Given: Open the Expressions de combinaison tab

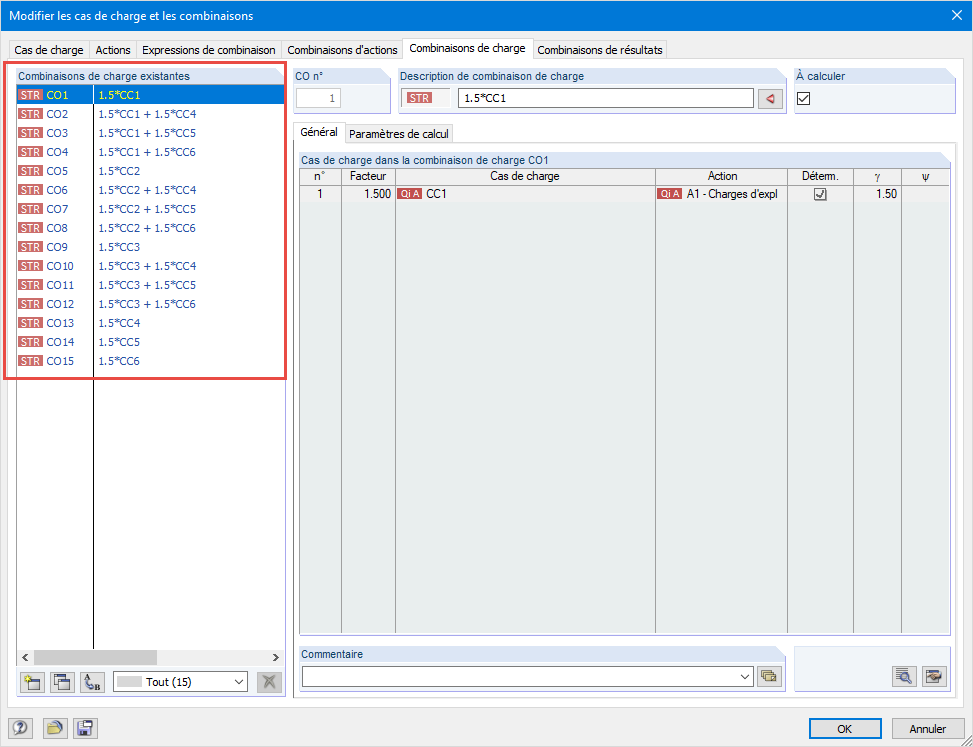Looking at the screenshot, I should 208,50.
